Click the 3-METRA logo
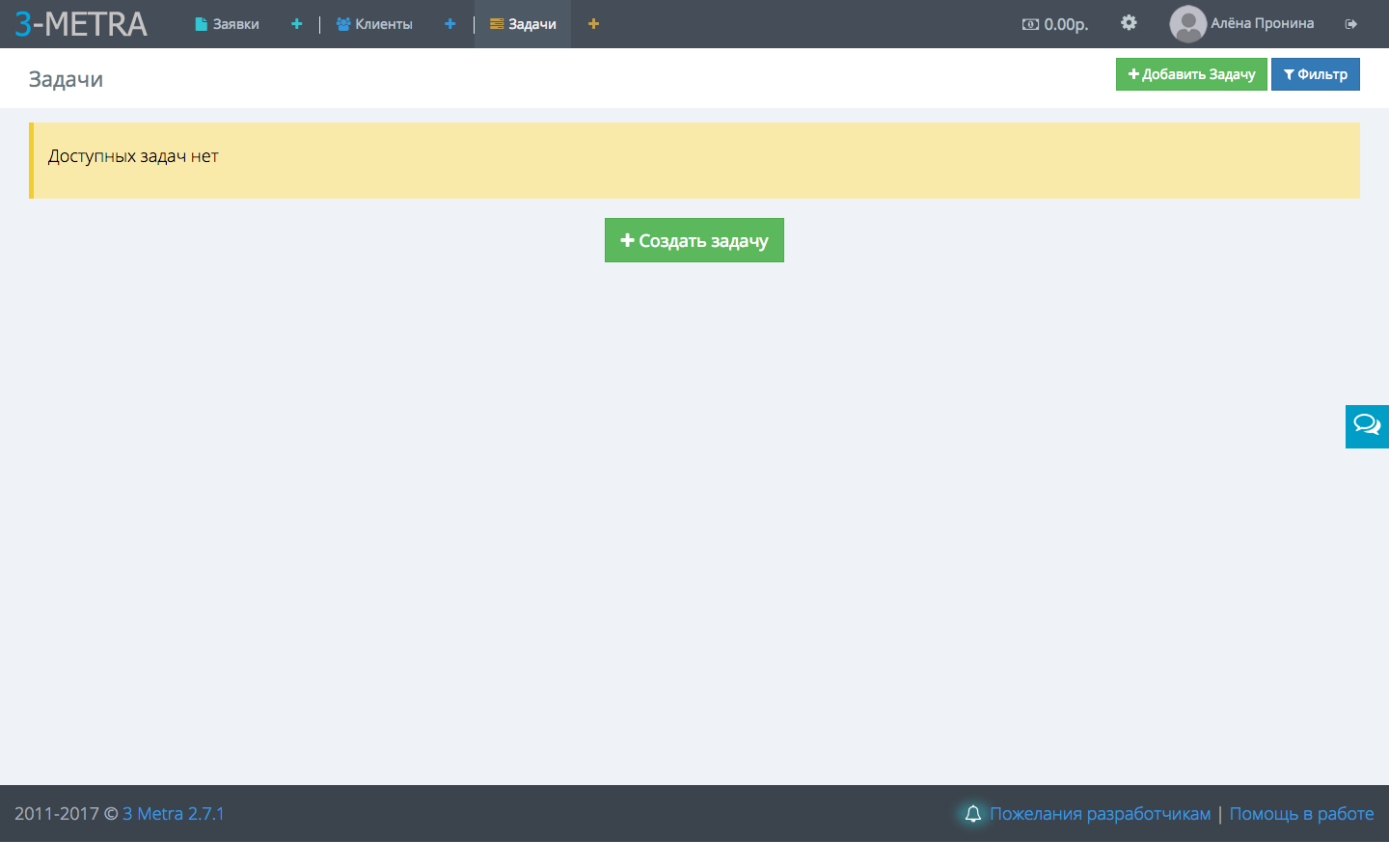Screen dimensions: 1389x868 (x=81, y=24)
